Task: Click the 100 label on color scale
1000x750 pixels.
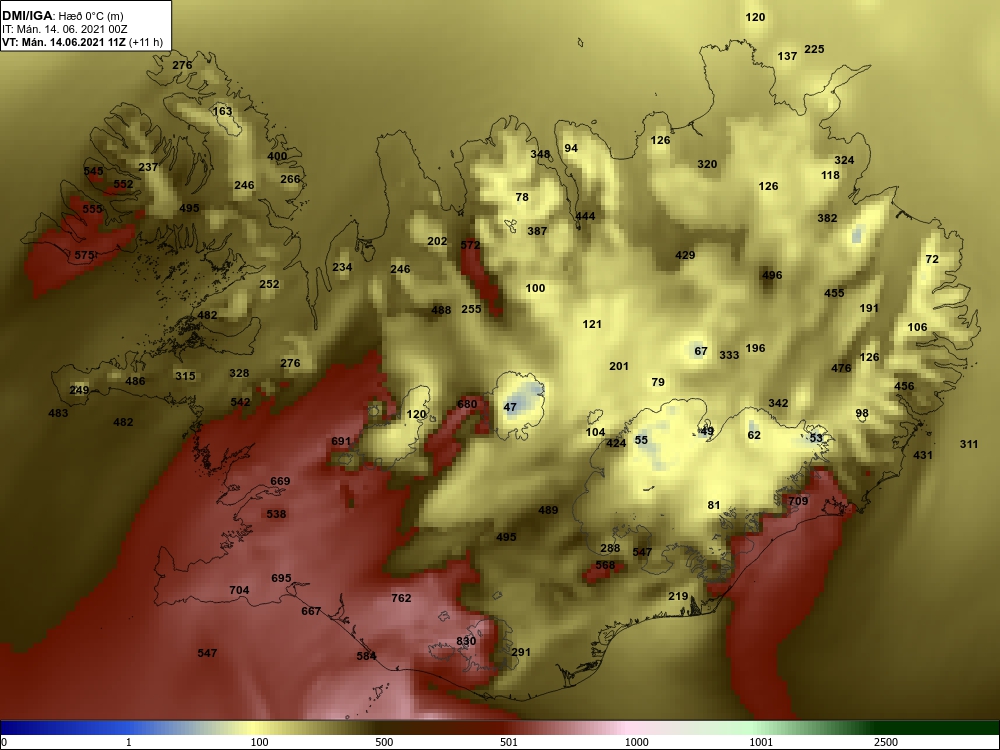Action: tap(259, 742)
